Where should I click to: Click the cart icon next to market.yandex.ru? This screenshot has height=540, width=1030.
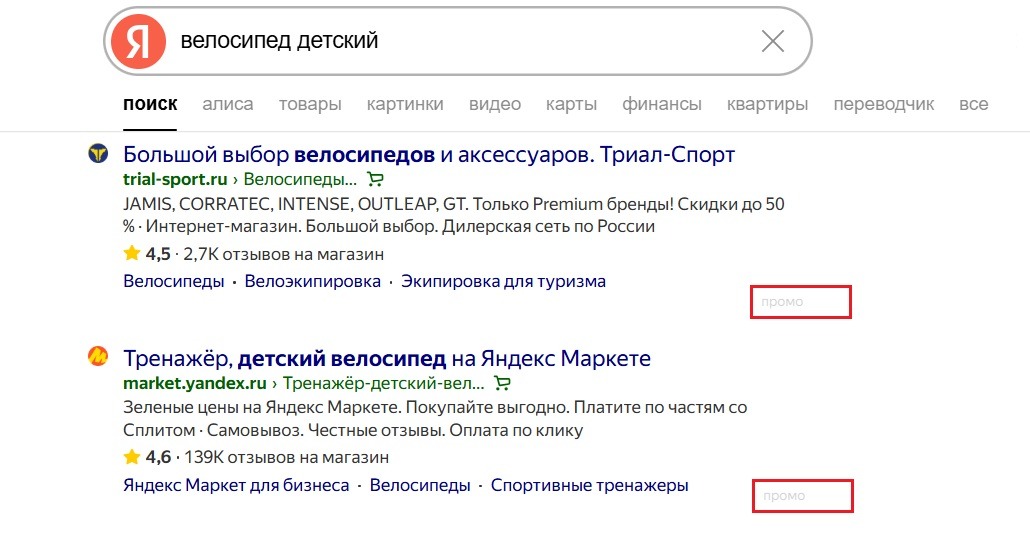[x=502, y=383]
